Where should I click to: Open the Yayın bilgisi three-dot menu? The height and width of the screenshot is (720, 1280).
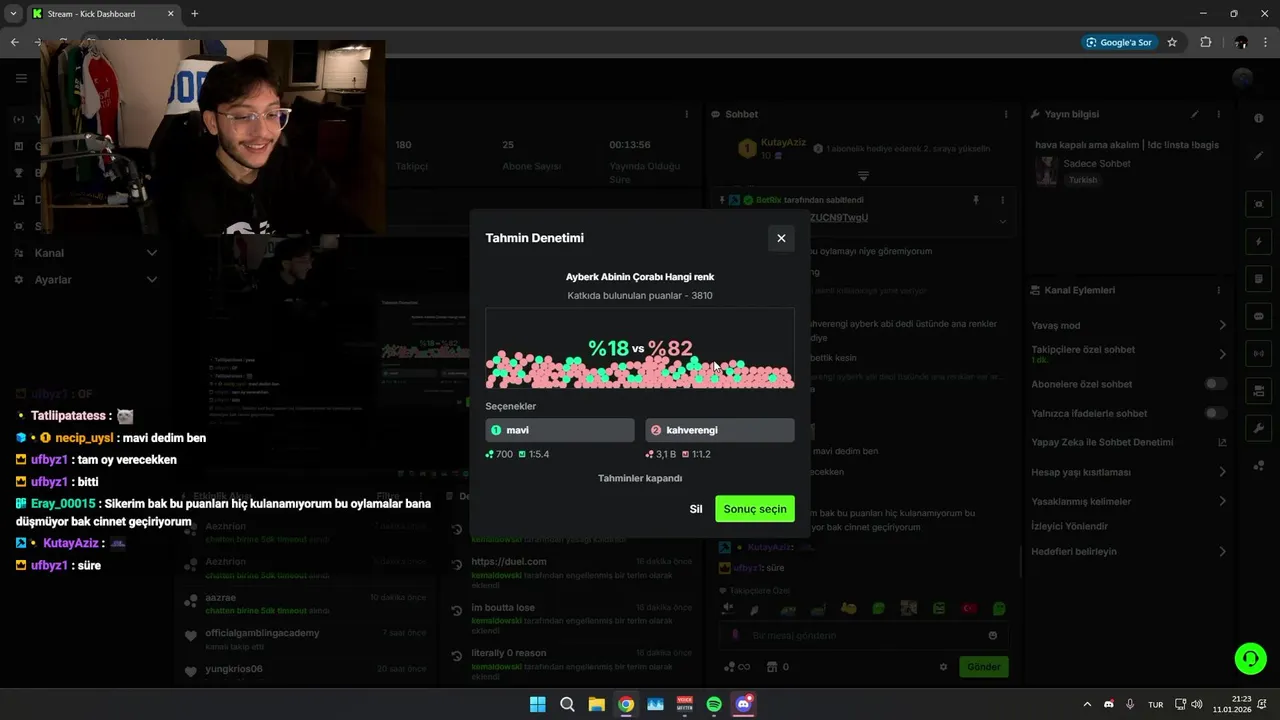1218,114
